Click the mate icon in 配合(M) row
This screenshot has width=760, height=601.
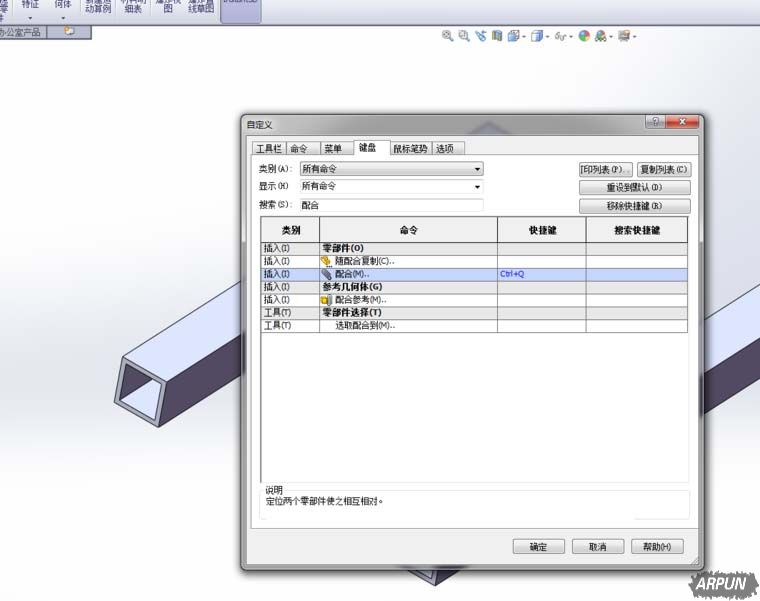(327, 274)
